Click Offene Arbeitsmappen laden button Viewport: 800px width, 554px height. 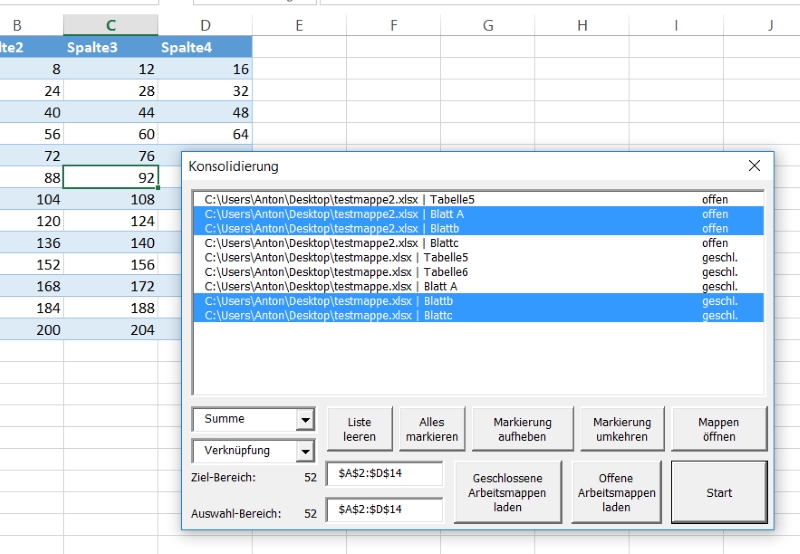(x=615, y=492)
